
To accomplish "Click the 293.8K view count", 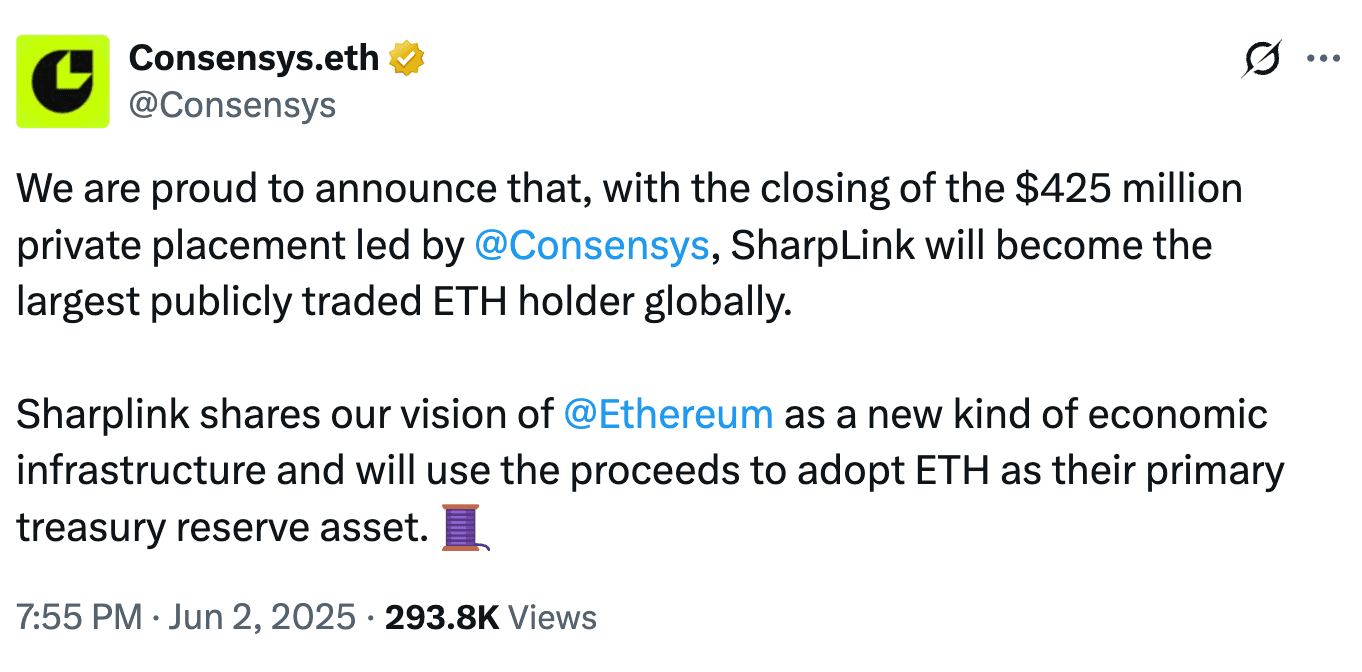I will click(x=441, y=617).
